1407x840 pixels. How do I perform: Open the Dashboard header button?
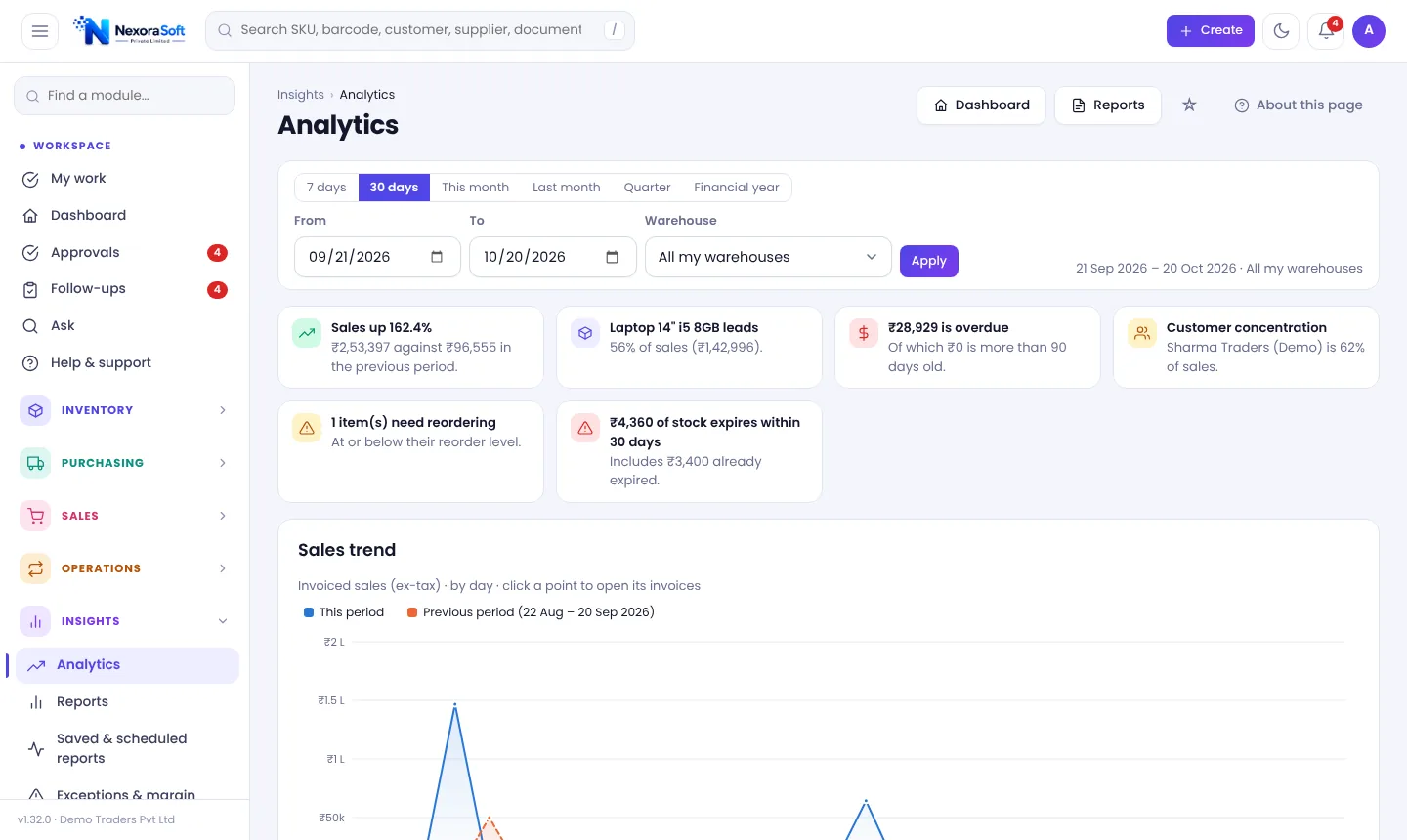981,105
